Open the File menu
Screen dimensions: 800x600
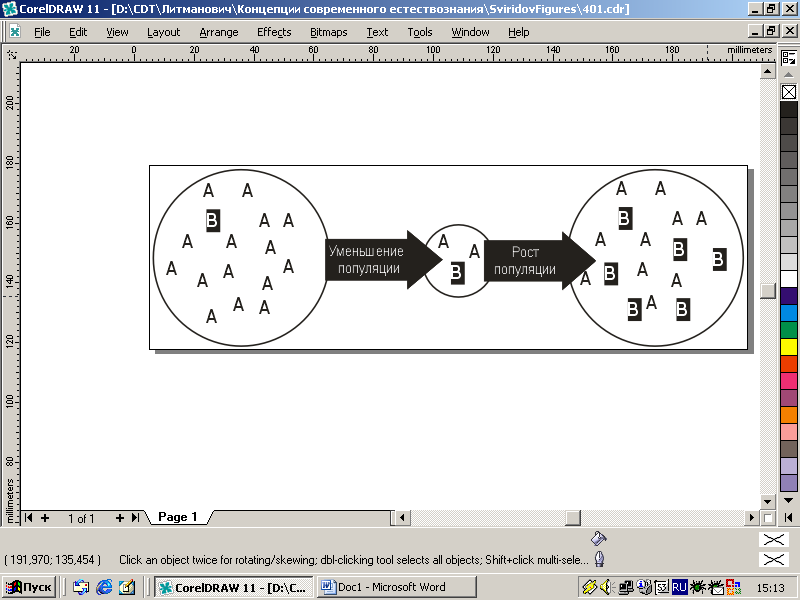point(42,32)
